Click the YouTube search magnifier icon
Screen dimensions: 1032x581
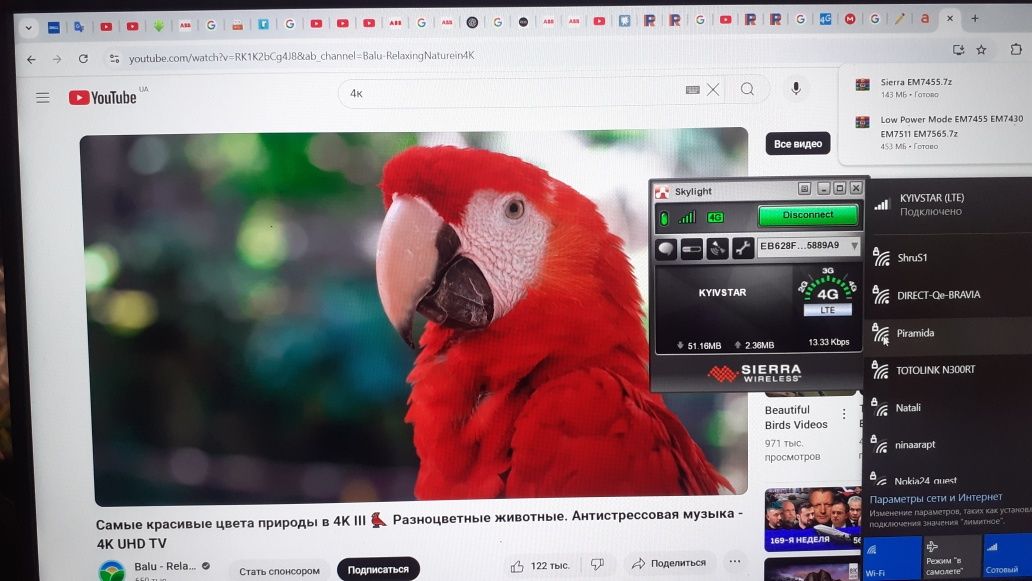[747, 89]
